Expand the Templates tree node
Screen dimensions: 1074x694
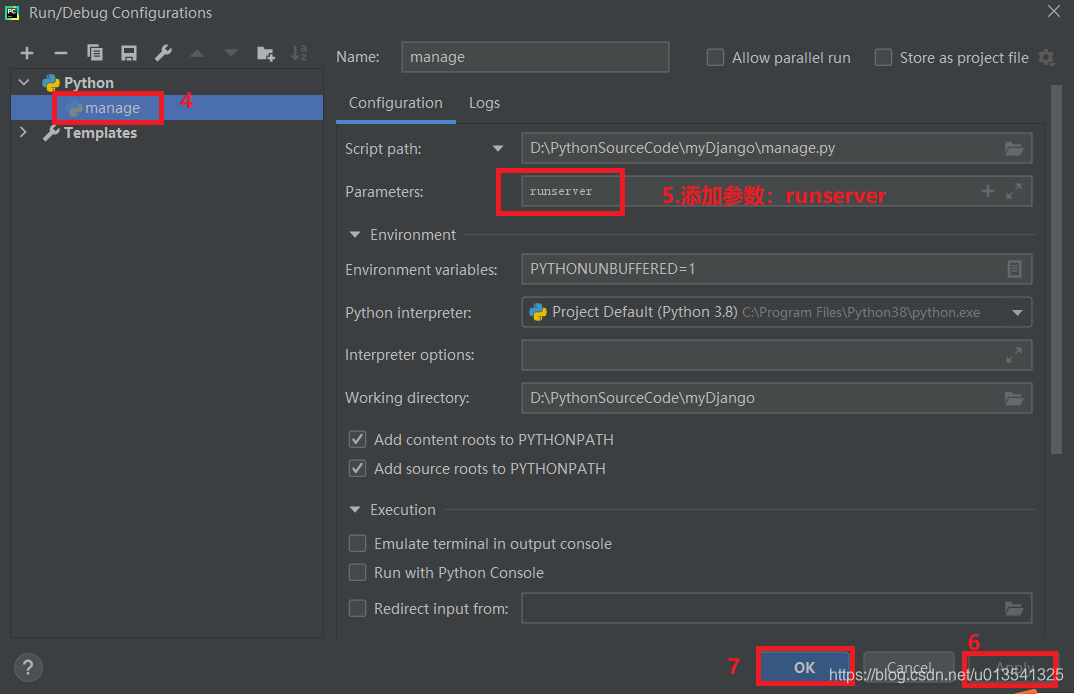(23, 132)
